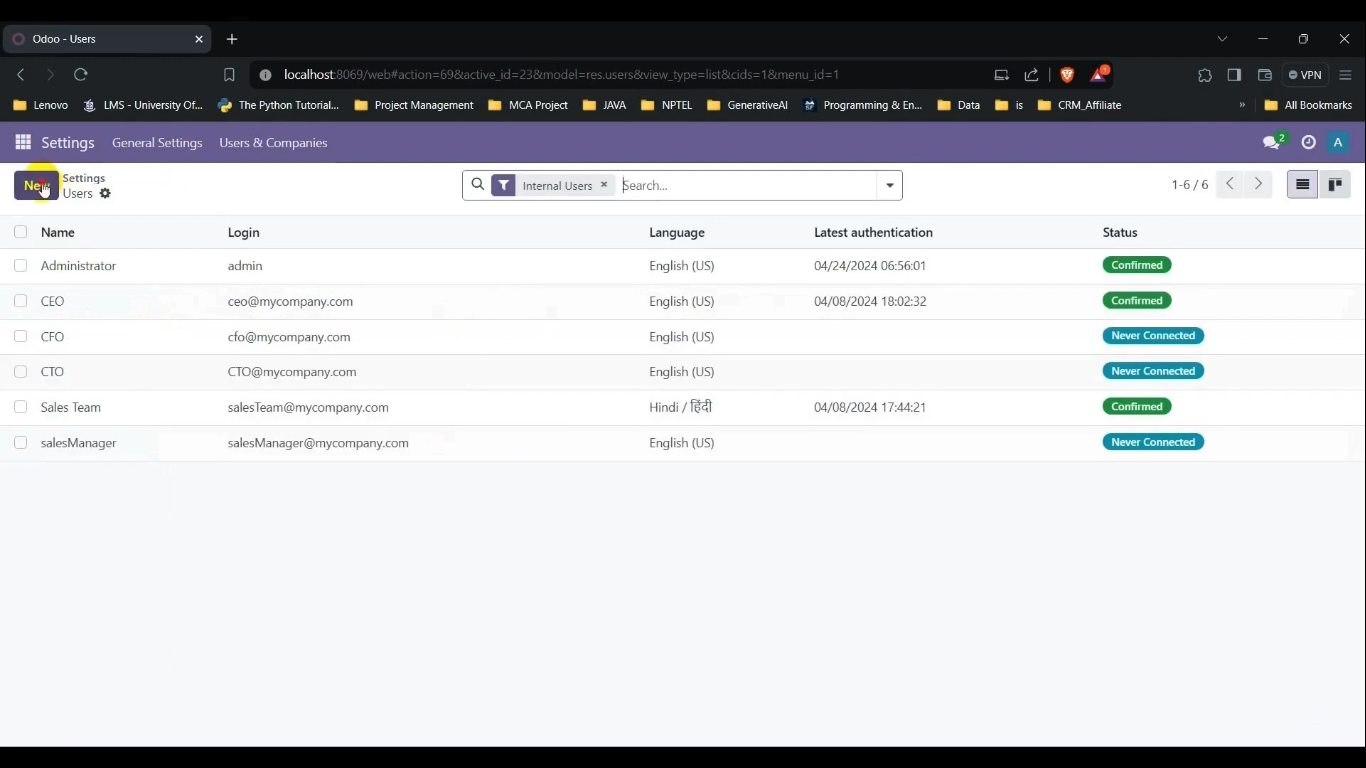The height and width of the screenshot is (768, 1366).
Task: Check the Administrator row checkbox
Action: click(x=20, y=266)
